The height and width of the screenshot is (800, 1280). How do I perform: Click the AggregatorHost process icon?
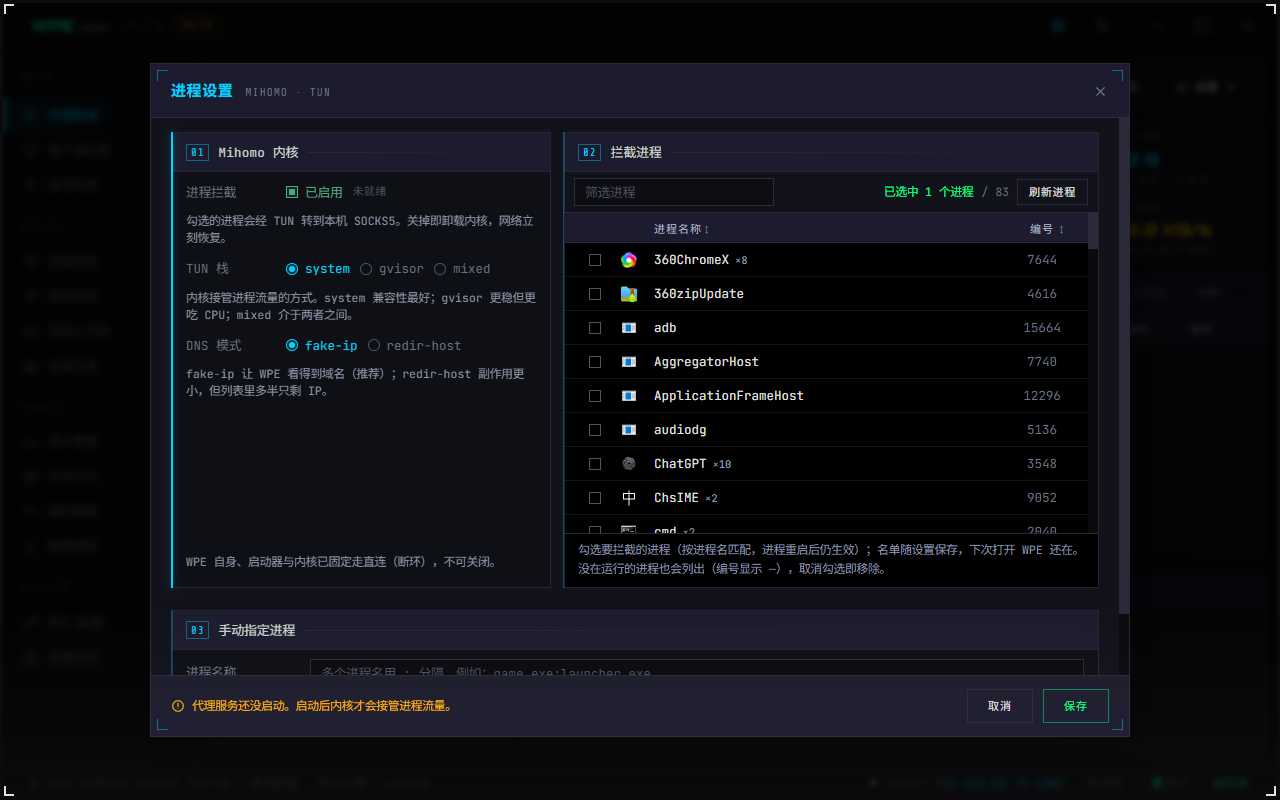tap(629, 362)
